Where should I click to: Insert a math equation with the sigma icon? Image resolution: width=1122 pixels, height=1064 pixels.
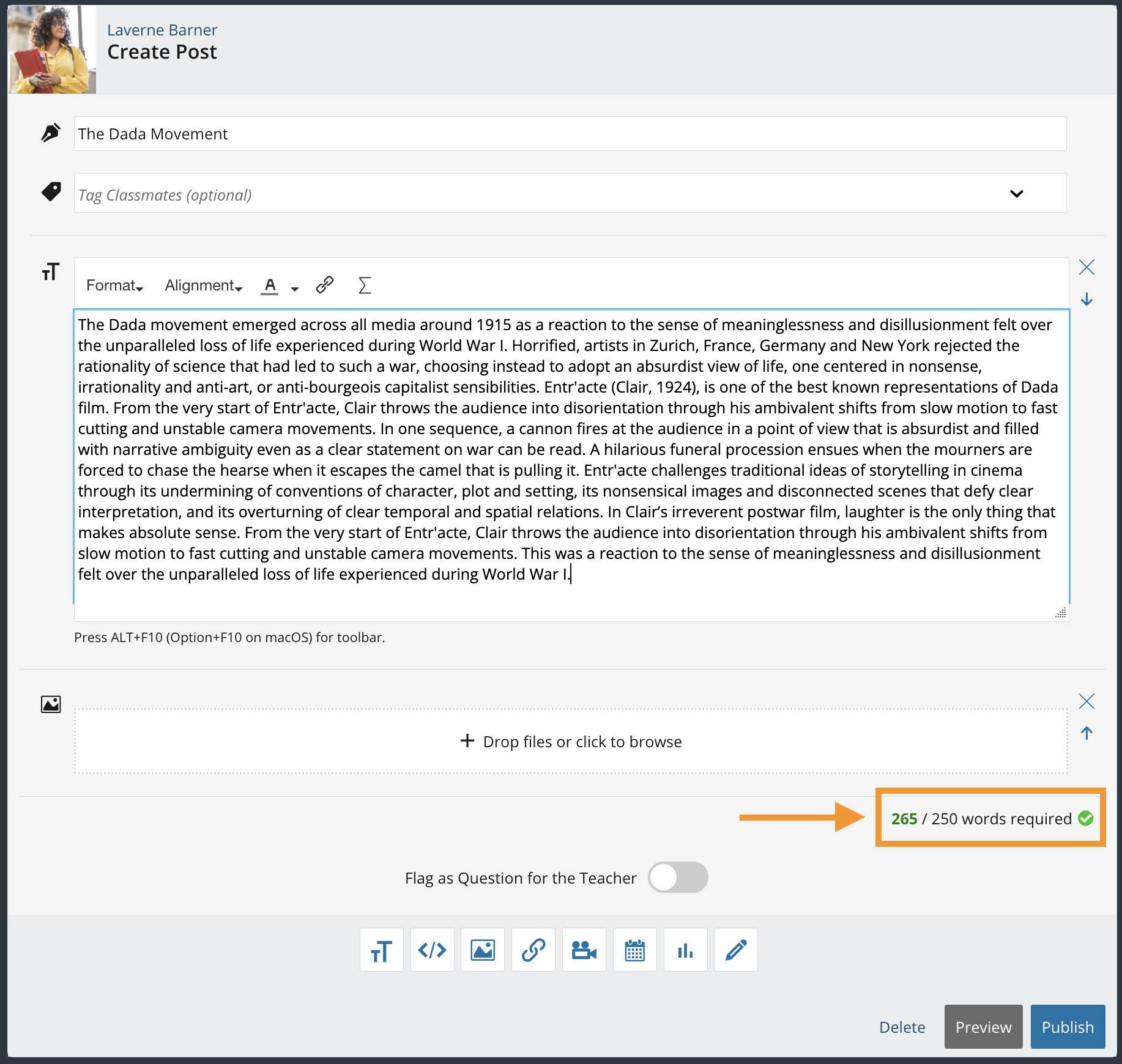tap(364, 284)
